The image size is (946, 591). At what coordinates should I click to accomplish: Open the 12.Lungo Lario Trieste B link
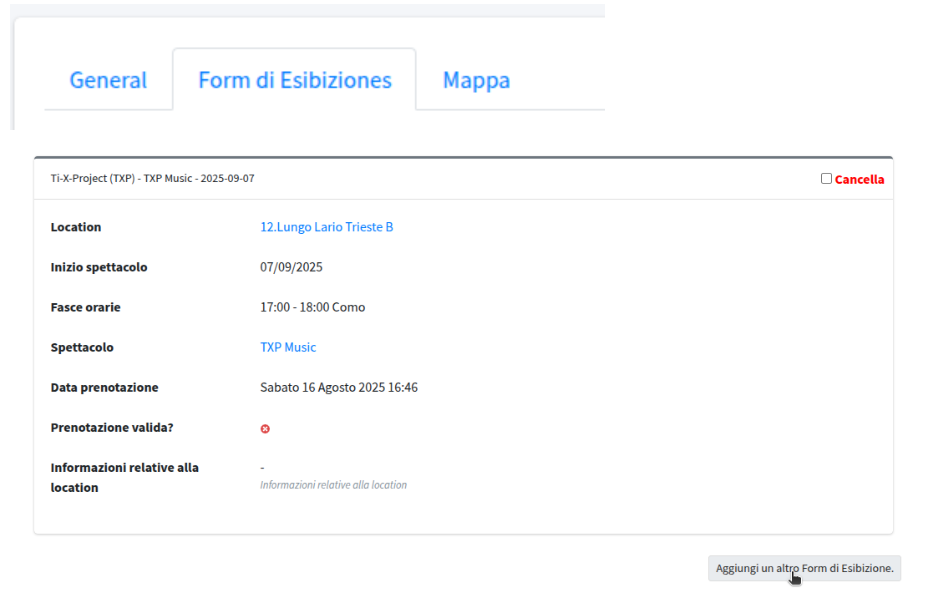(326, 227)
